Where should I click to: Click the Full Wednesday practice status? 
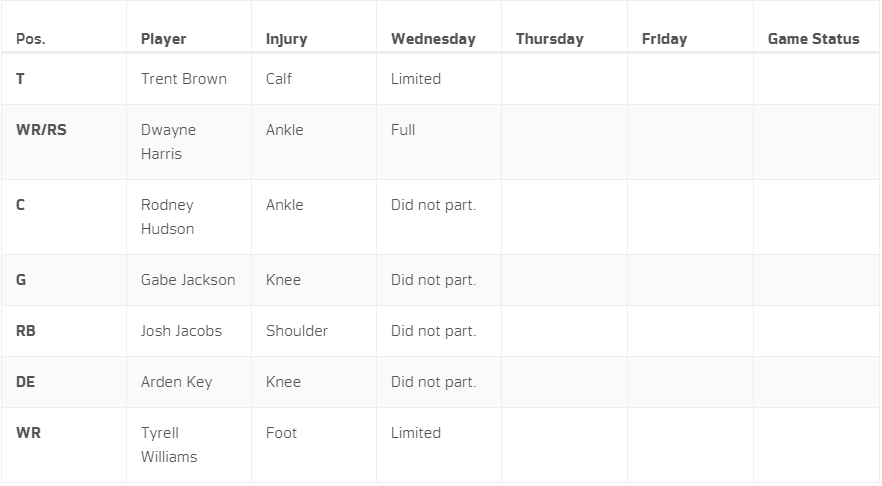403,130
